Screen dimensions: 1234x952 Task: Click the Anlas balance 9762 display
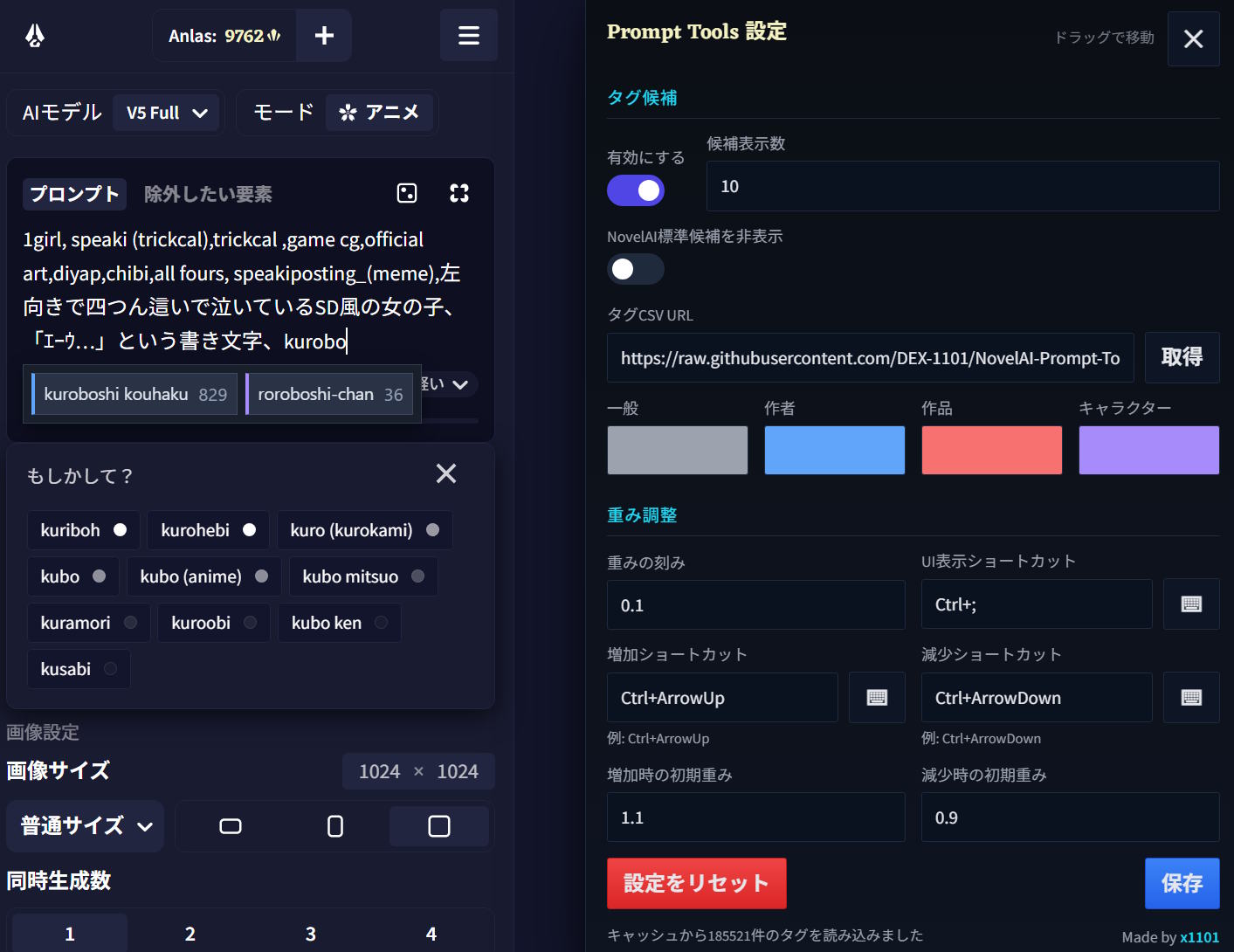[x=224, y=36]
